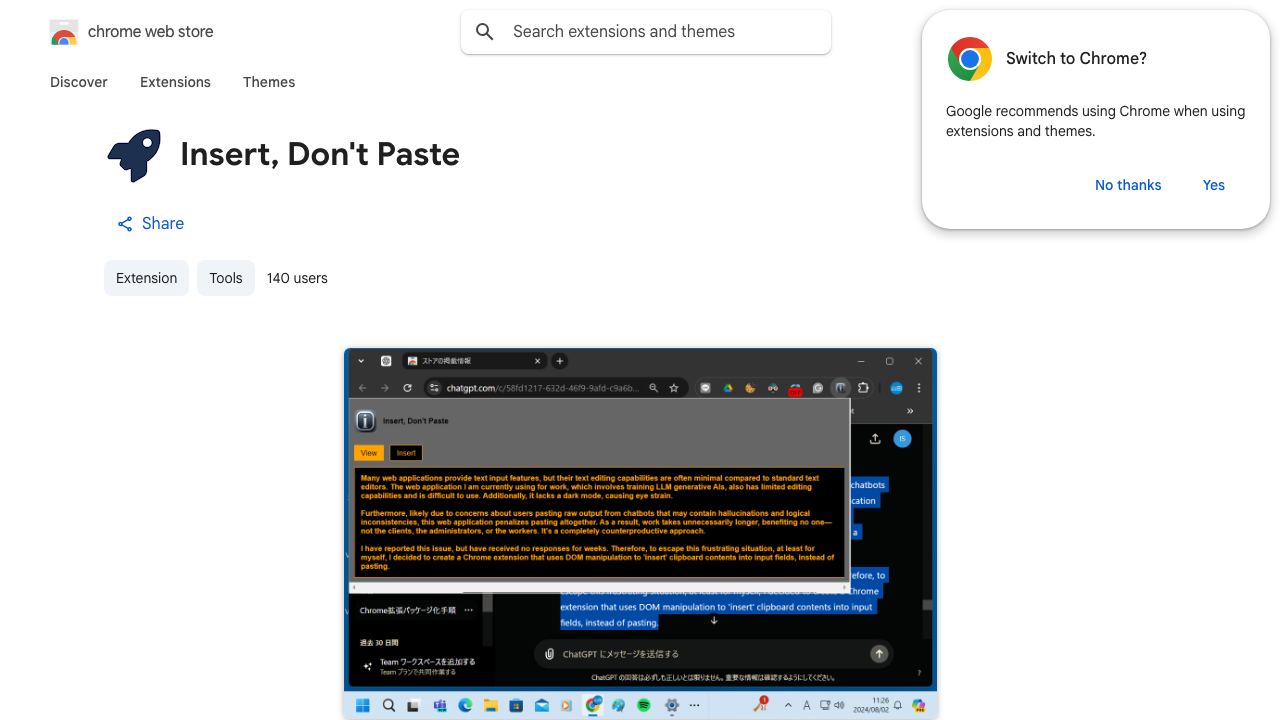Focus the Search extensions and themes field
Viewport: 1280px width, 720px height.
tap(646, 32)
